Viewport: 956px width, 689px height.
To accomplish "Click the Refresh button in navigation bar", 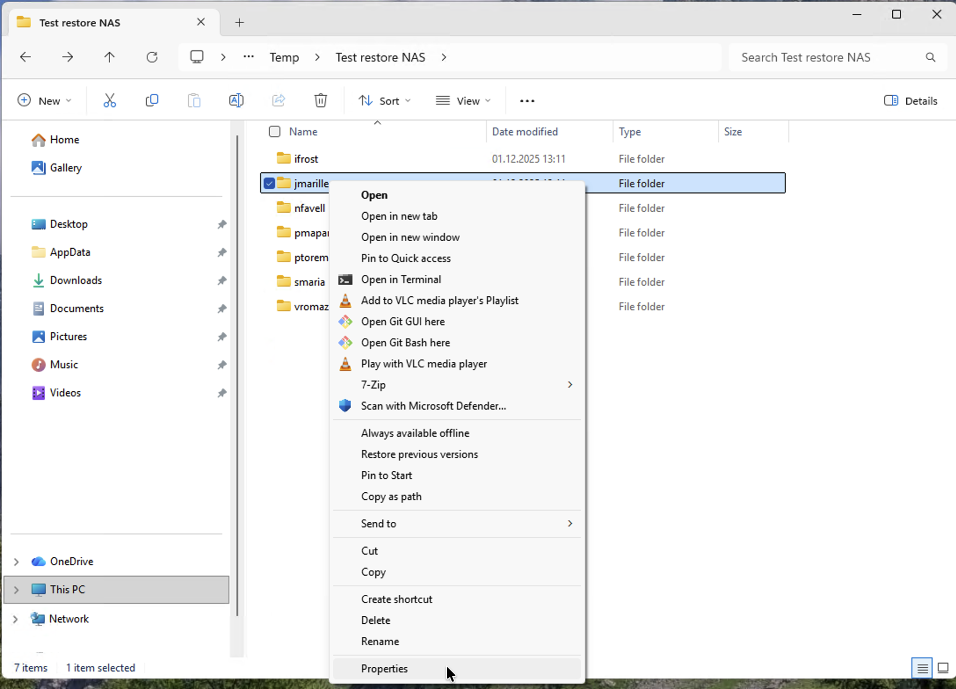I will 152,57.
